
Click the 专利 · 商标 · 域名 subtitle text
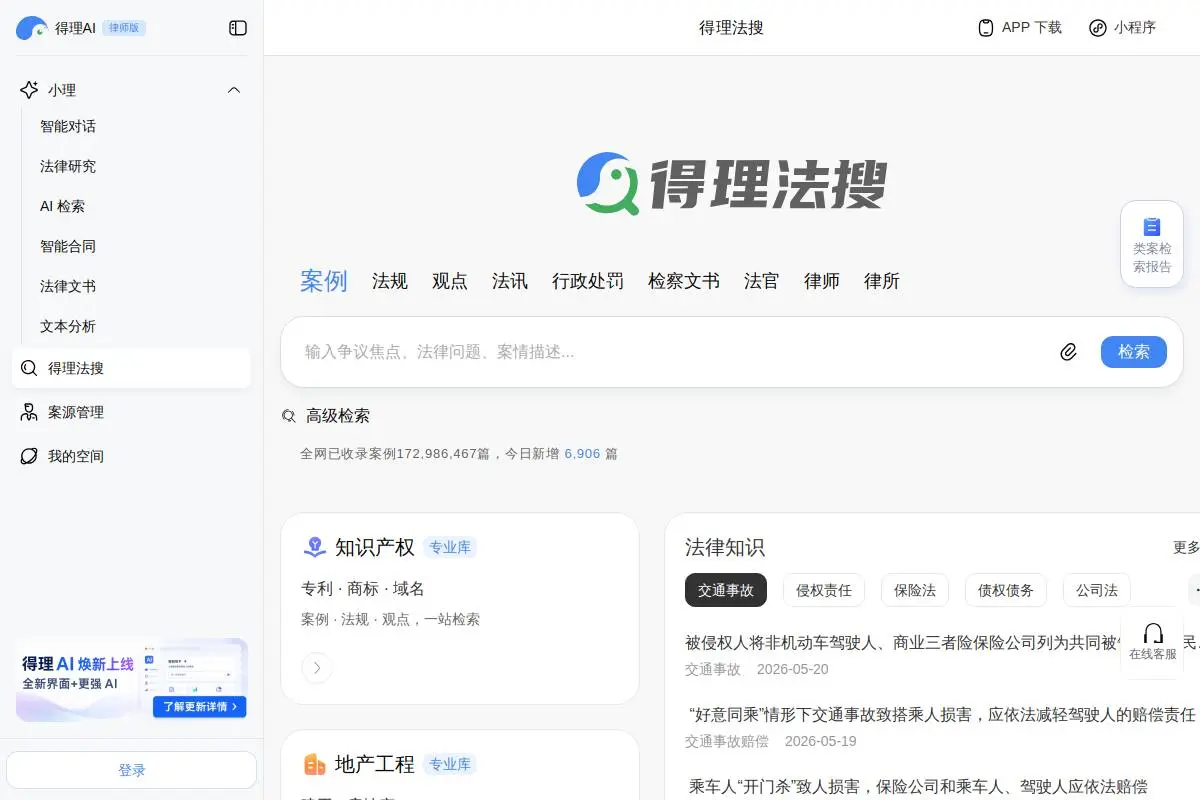362,589
